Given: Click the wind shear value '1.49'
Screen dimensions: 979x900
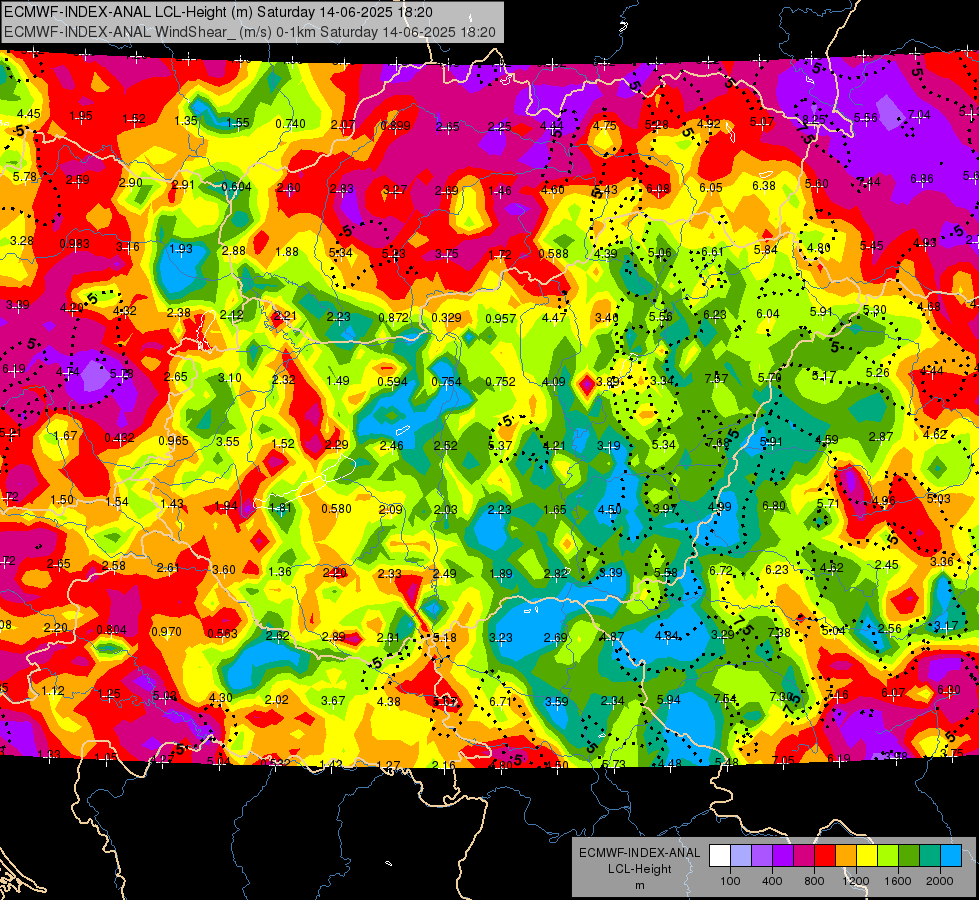Looking at the screenshot, I should [338, 380].
